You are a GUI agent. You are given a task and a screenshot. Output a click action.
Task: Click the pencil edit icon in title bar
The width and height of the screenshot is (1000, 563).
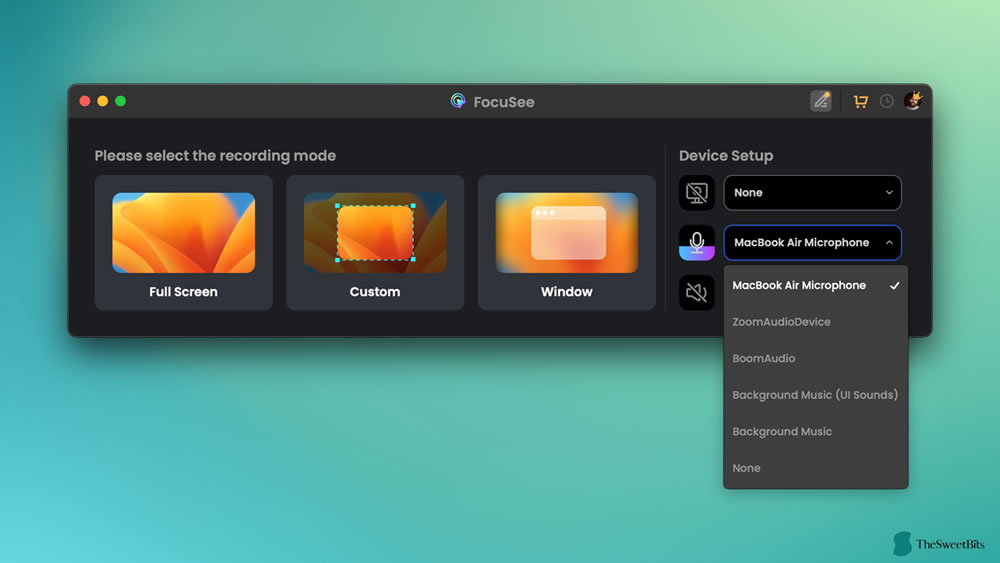[821, 101]
